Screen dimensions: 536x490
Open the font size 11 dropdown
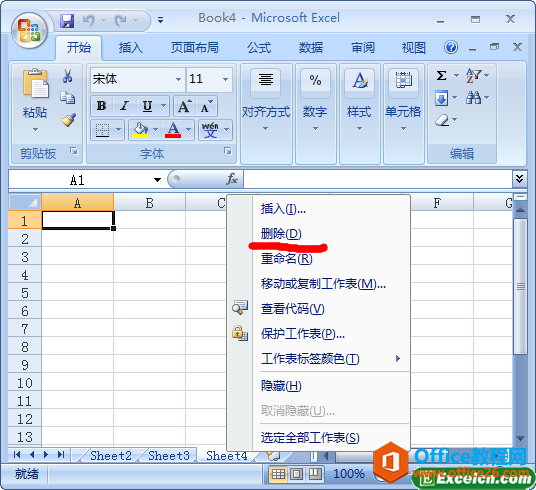pyautogui.click(x=225, y=79)
